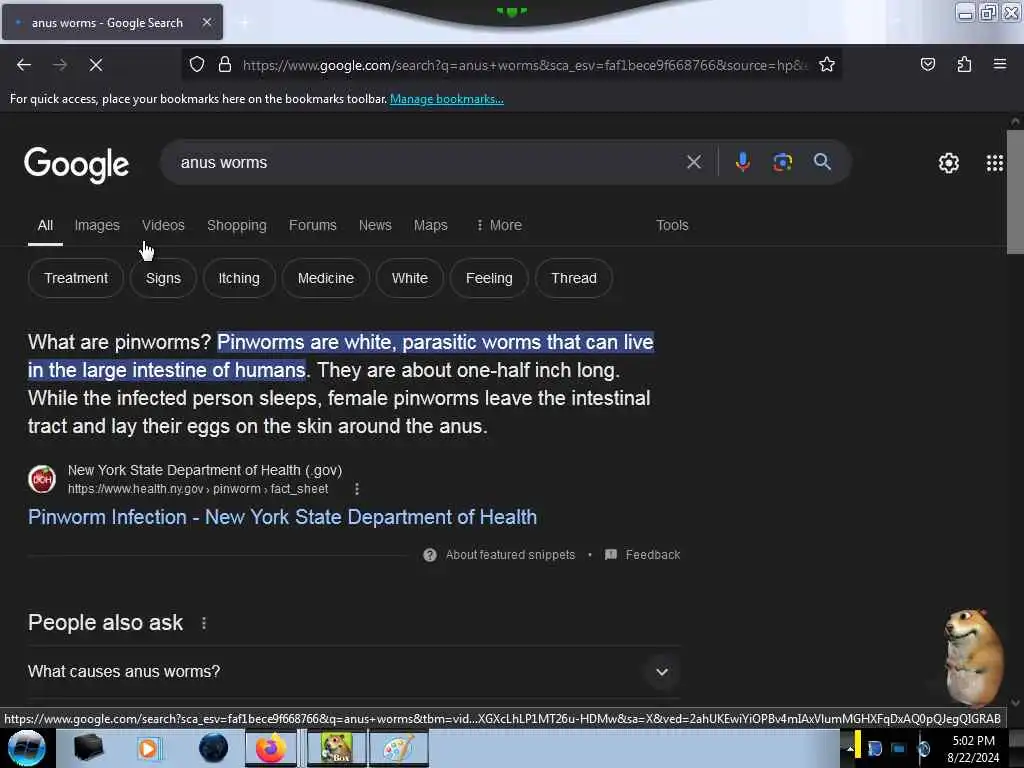Search by image with Google Lens
The width and height of the screenshot is (1024, 768).
(x=782, y=162)
